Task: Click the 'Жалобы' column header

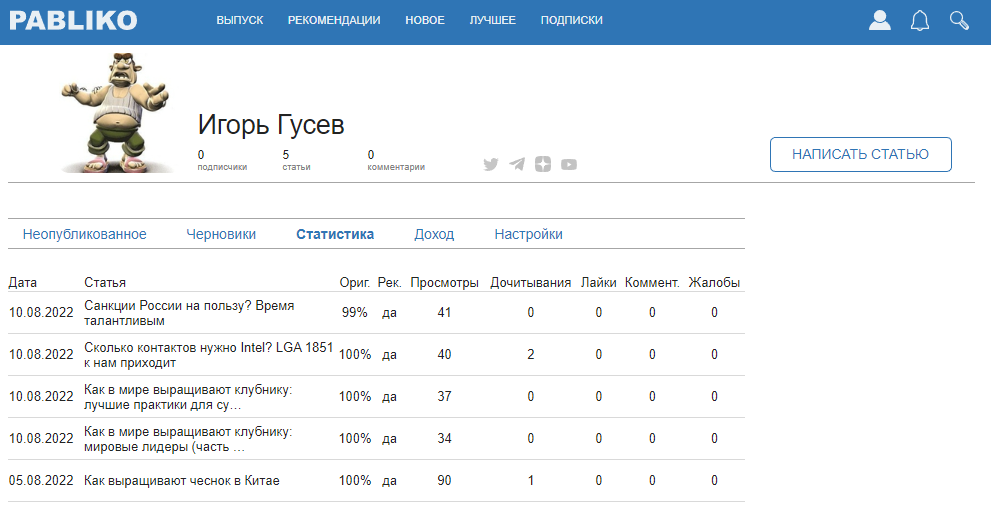Action: click(714, 282)
